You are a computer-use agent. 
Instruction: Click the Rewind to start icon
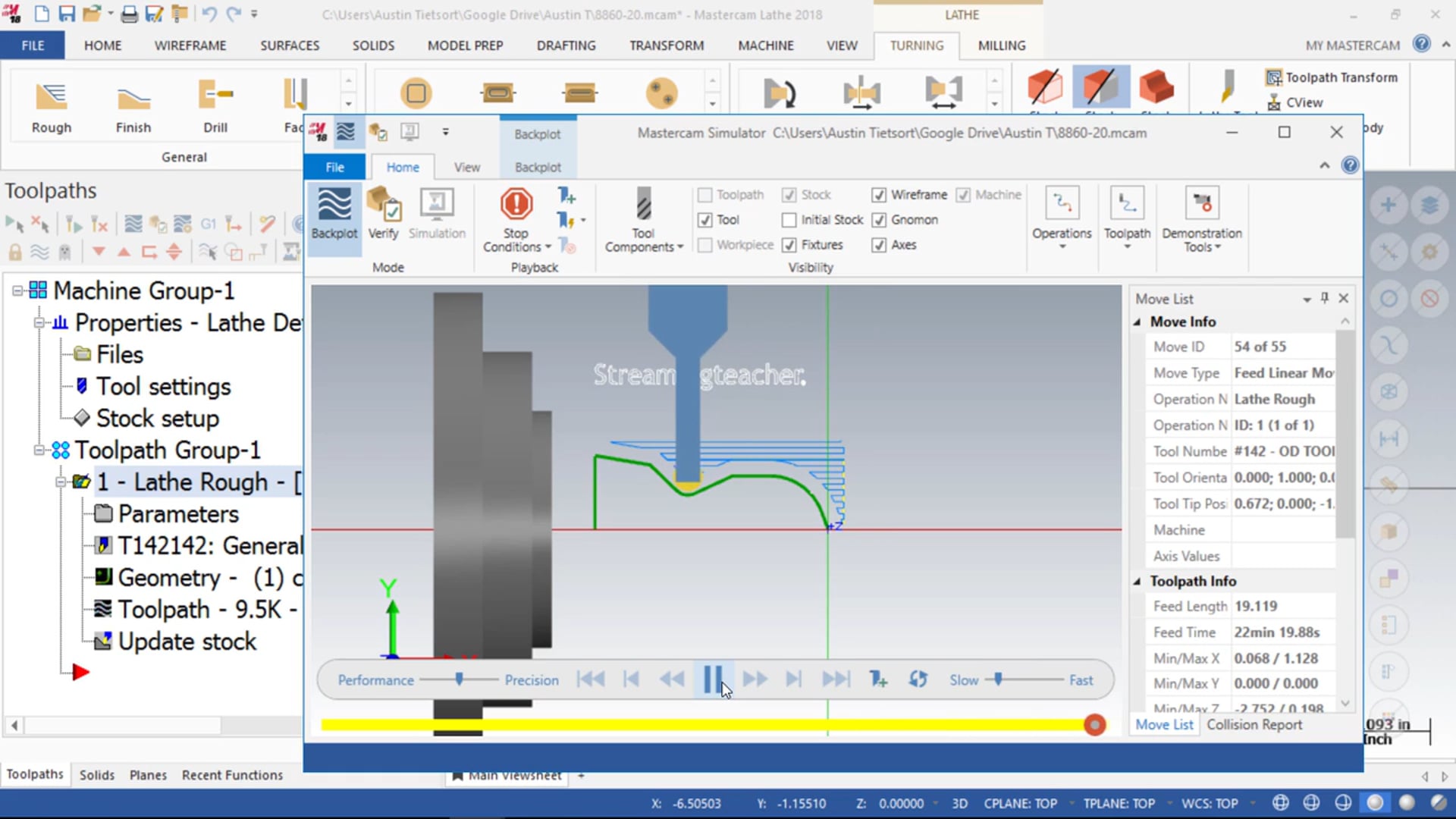click(589, 680)
